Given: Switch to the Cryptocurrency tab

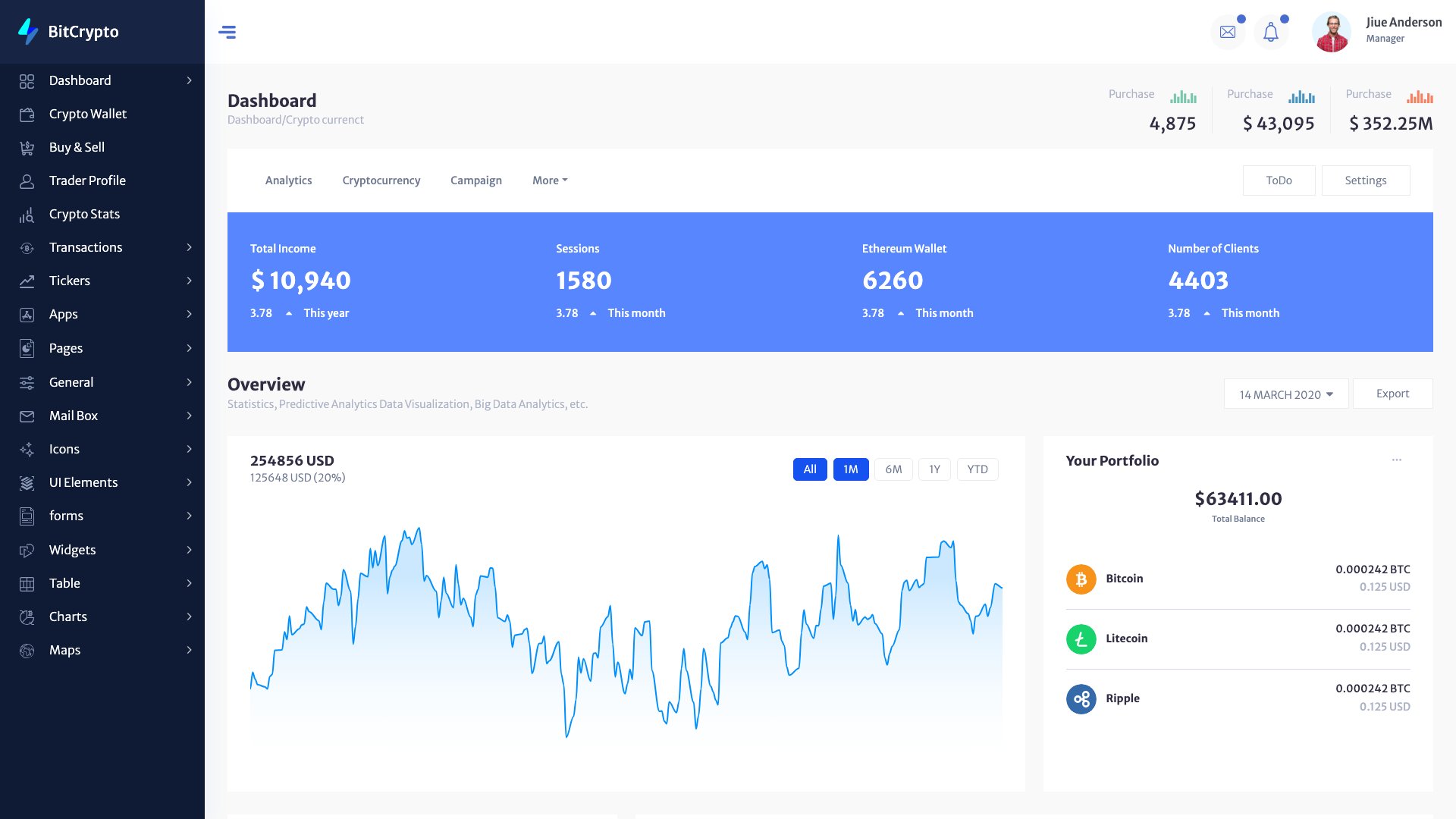Looking at the screenshot, I should tap(381, 180).
